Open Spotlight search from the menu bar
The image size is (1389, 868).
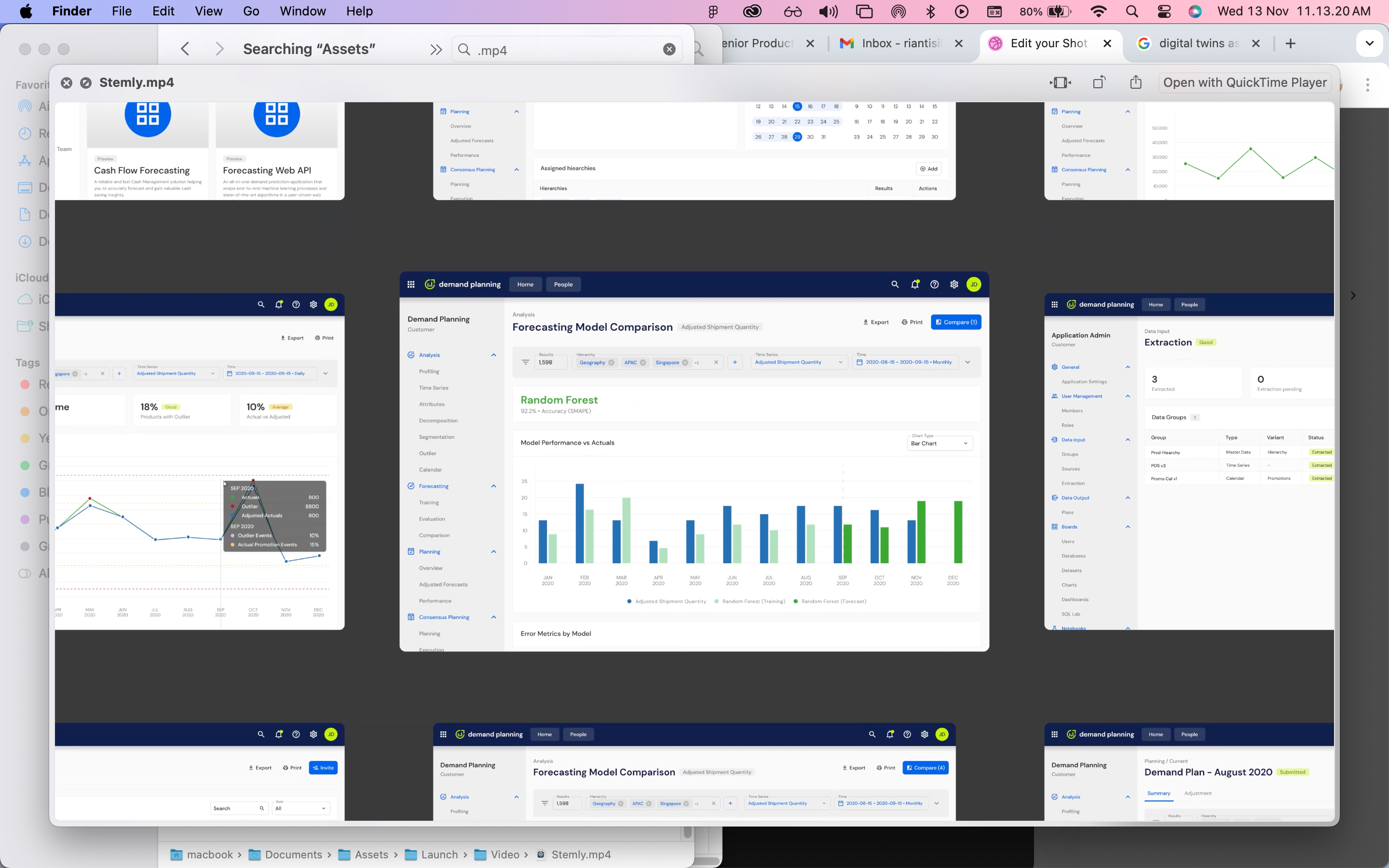pyautogui.click(x=1132, y=11)
